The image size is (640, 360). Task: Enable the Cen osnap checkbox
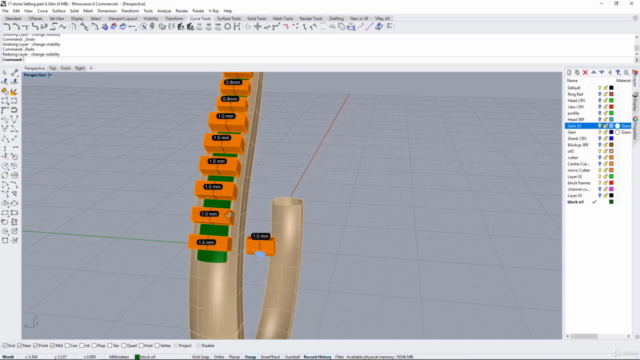pos(67,346)
